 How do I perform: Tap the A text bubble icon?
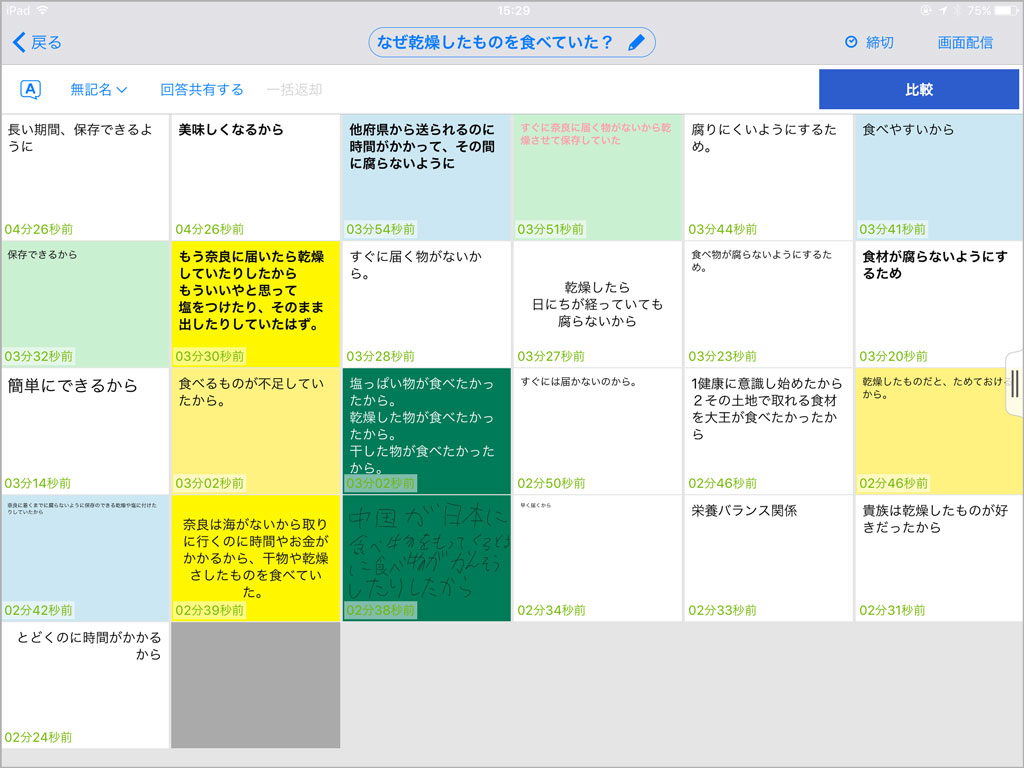pos(31,90)
